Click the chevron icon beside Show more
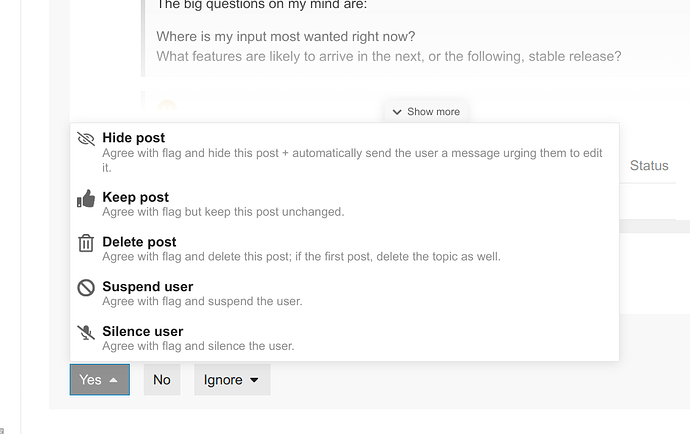Viewport: 690px width, 434px height. 397,112
